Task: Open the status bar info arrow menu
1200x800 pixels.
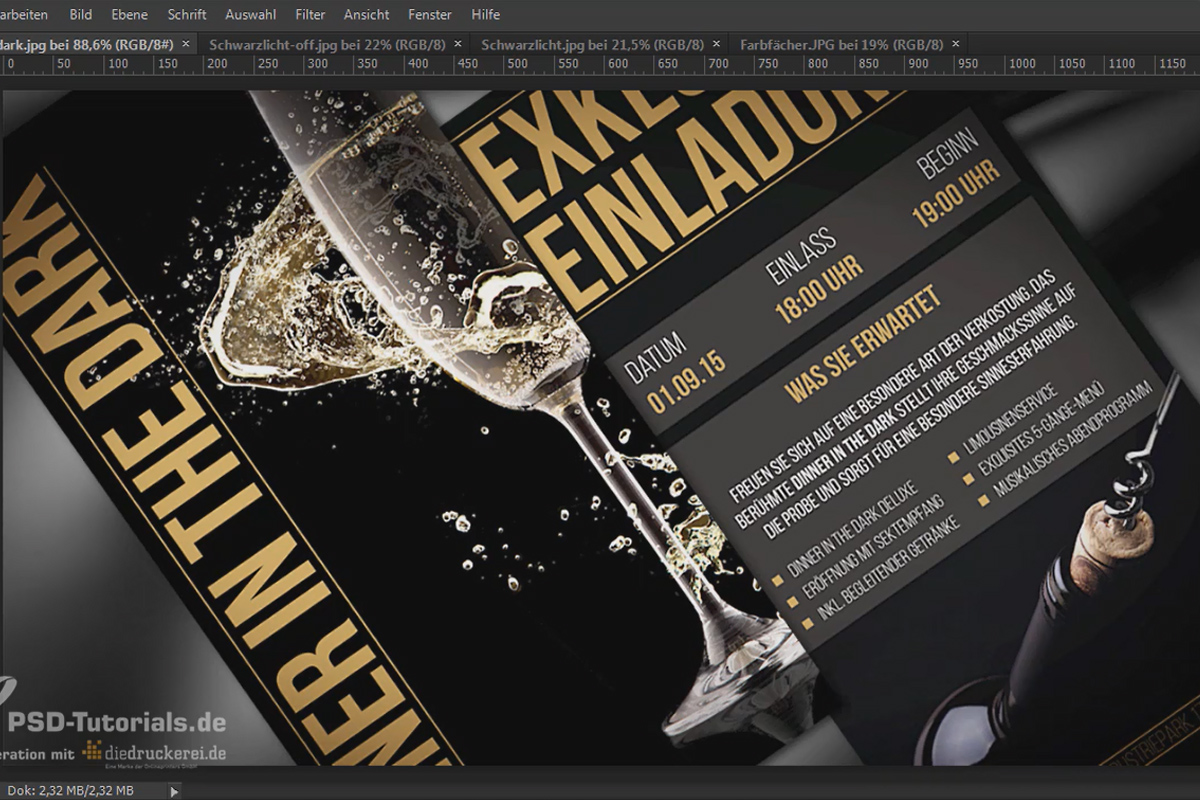Action: click(176, 790)
